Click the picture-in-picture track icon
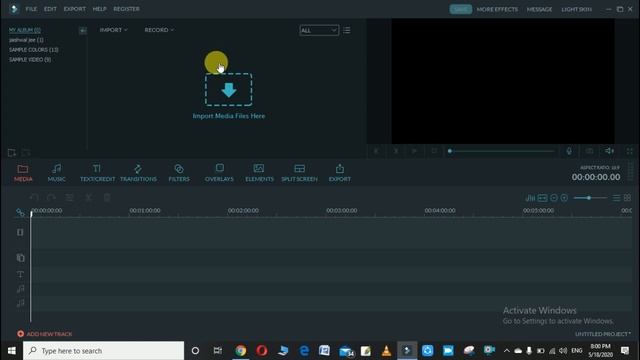The width and height of the screenshot is (640, 360). (x=20, y=258)
